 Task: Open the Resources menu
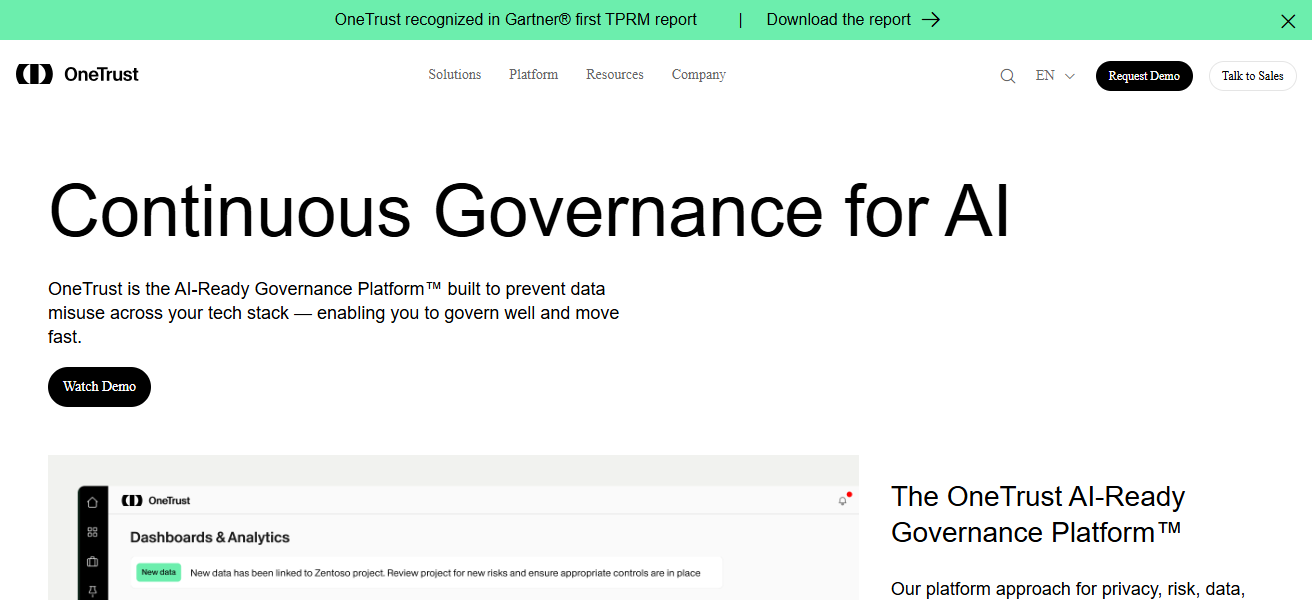(615, 75)
